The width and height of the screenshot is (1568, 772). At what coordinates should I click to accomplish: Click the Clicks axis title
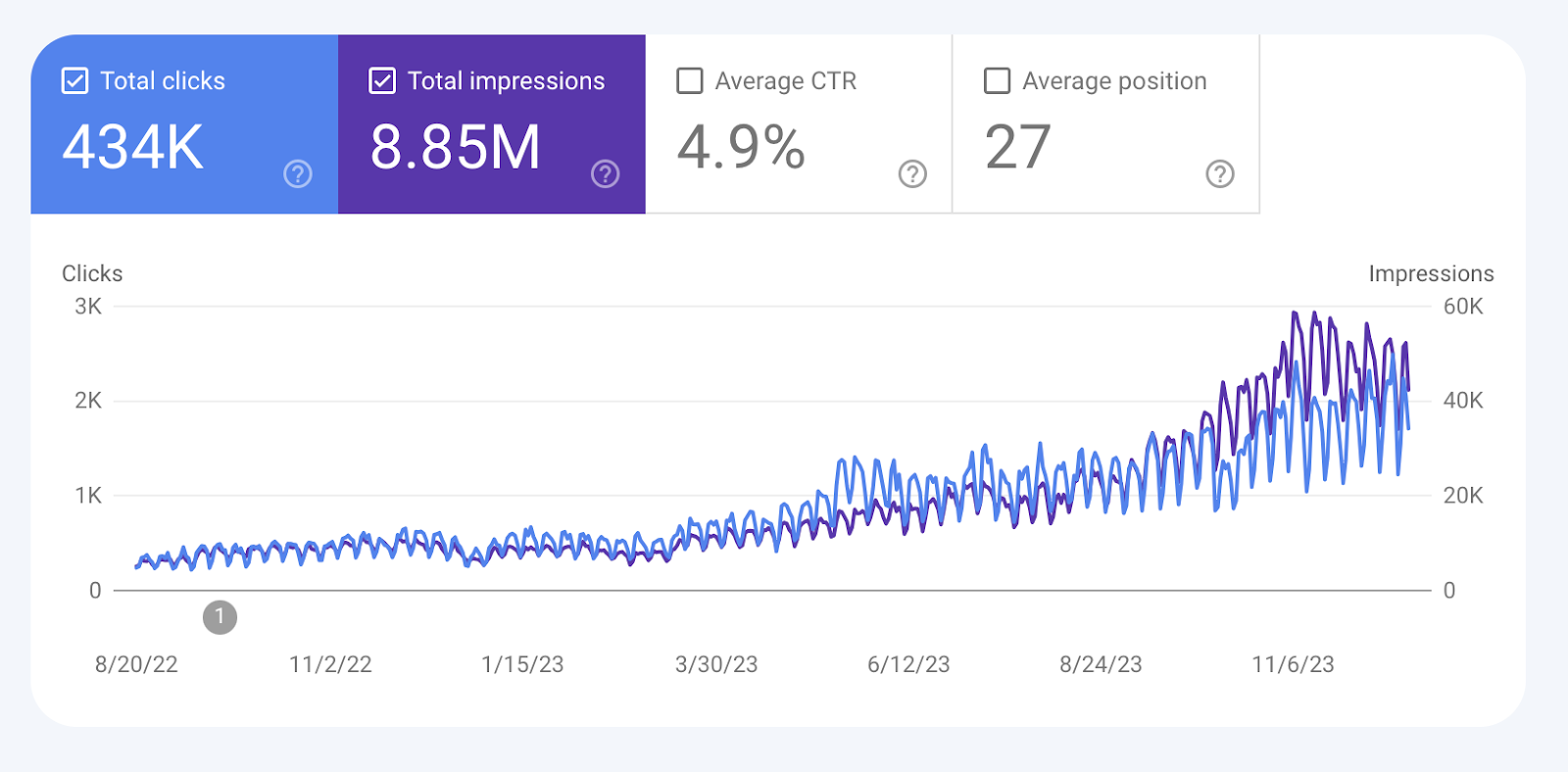point(92,273)
